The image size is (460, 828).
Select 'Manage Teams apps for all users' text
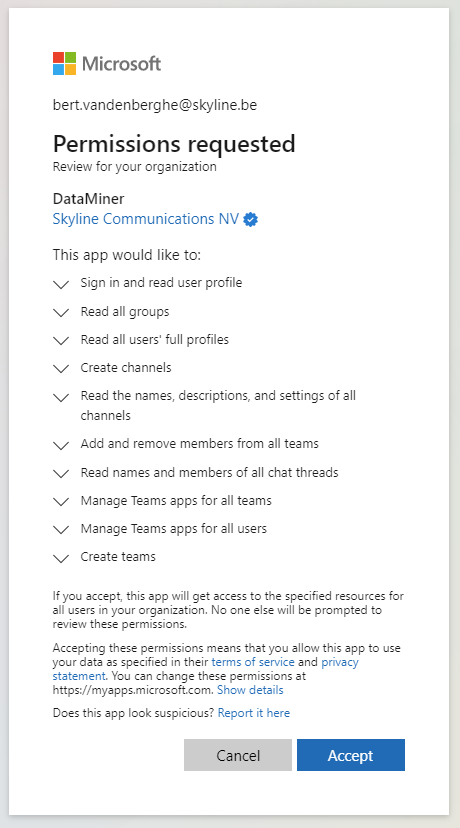(174, 528)
